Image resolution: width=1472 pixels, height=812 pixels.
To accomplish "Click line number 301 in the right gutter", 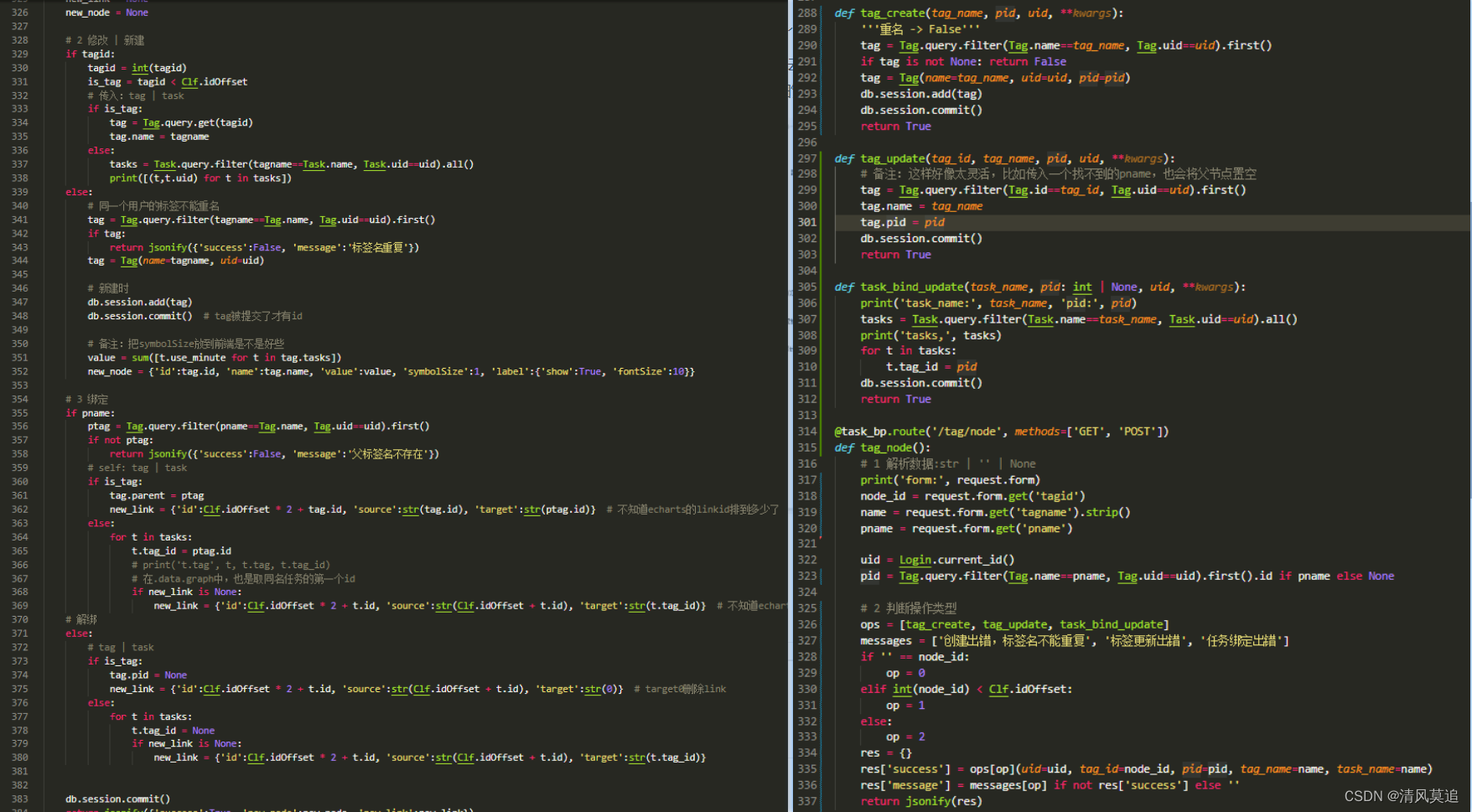I will [807, 222].
